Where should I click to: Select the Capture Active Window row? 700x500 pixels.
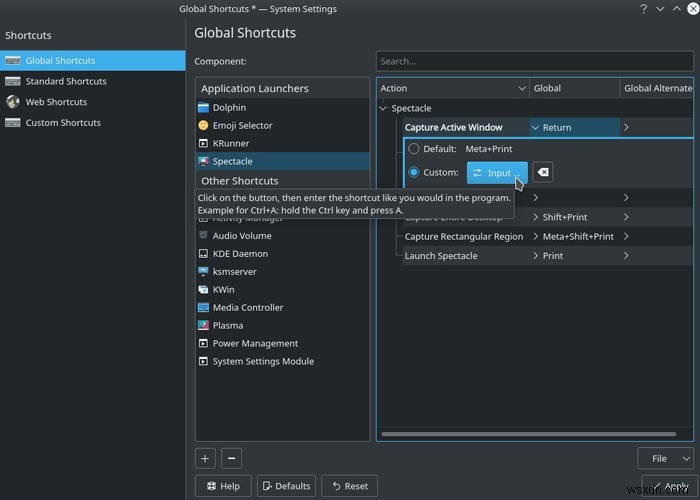(466, 128)
